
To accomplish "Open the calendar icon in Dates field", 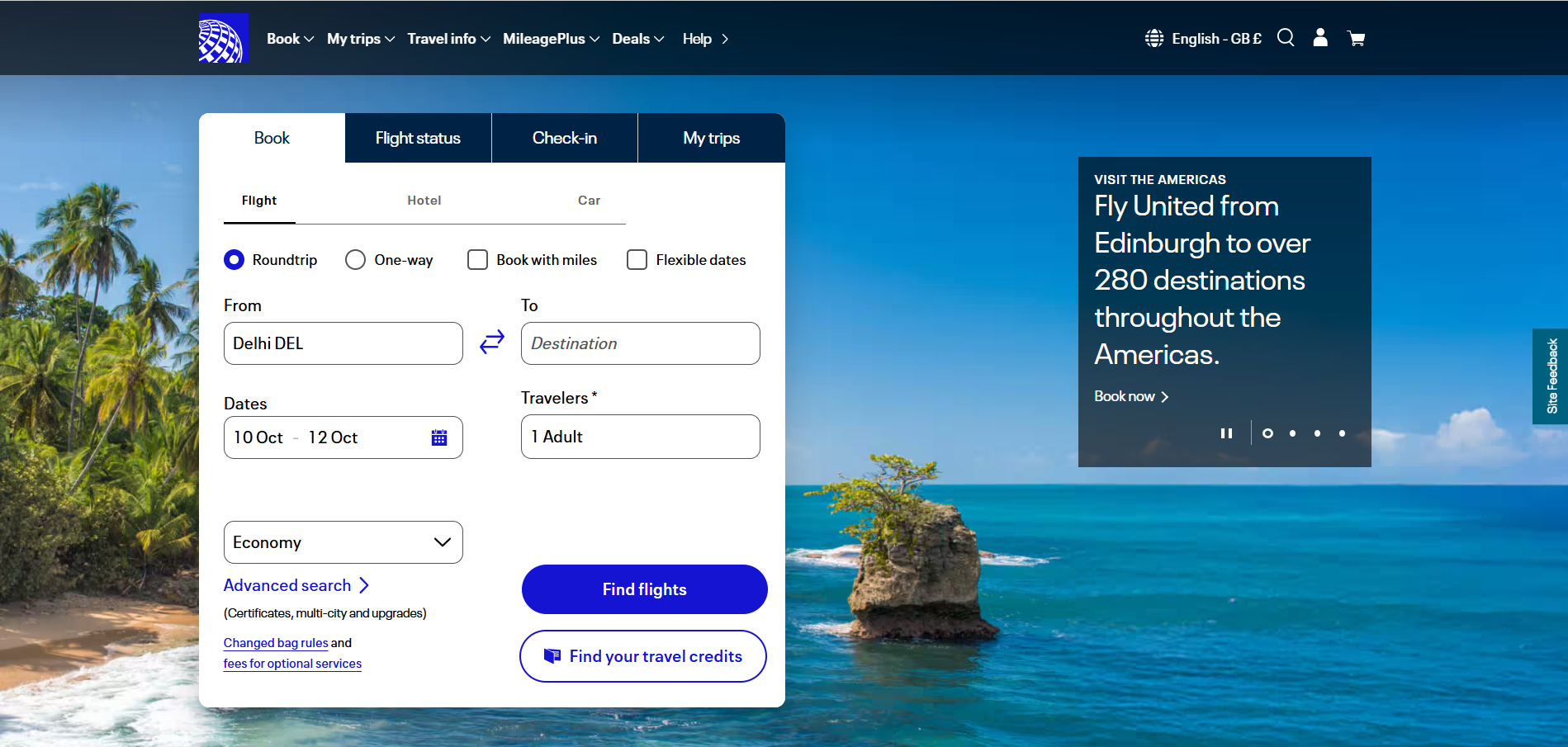I will point(439,437).
